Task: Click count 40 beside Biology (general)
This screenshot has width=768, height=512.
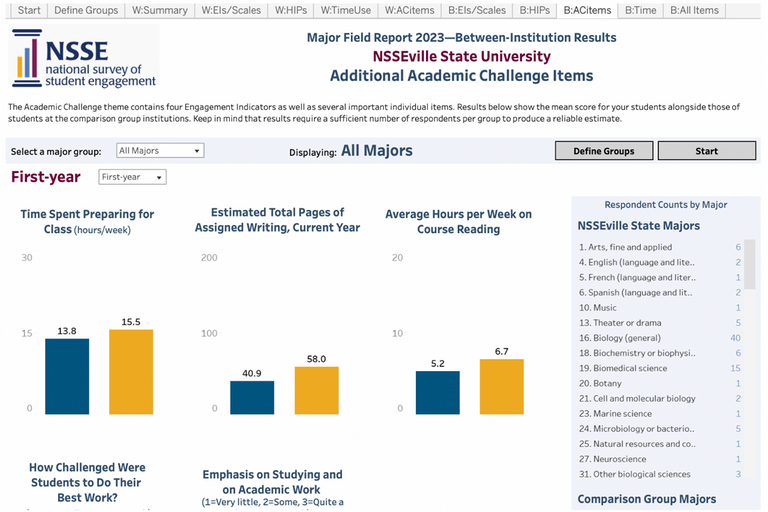Action: tap(735, 338)
